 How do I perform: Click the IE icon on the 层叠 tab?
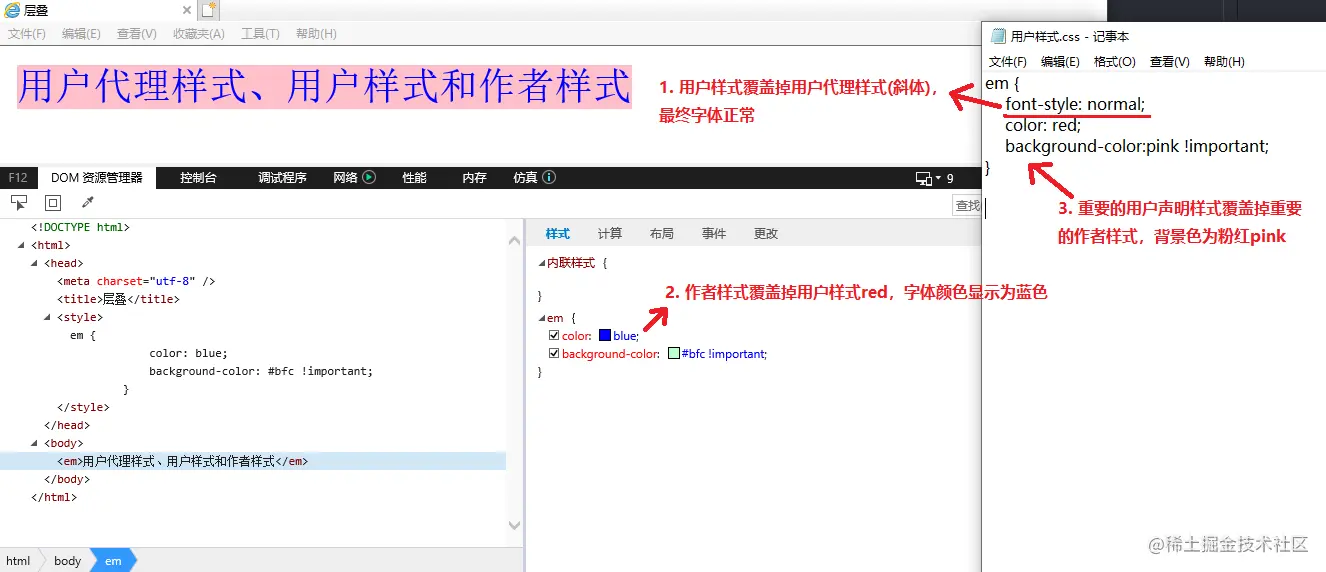(x=13, y=10)
